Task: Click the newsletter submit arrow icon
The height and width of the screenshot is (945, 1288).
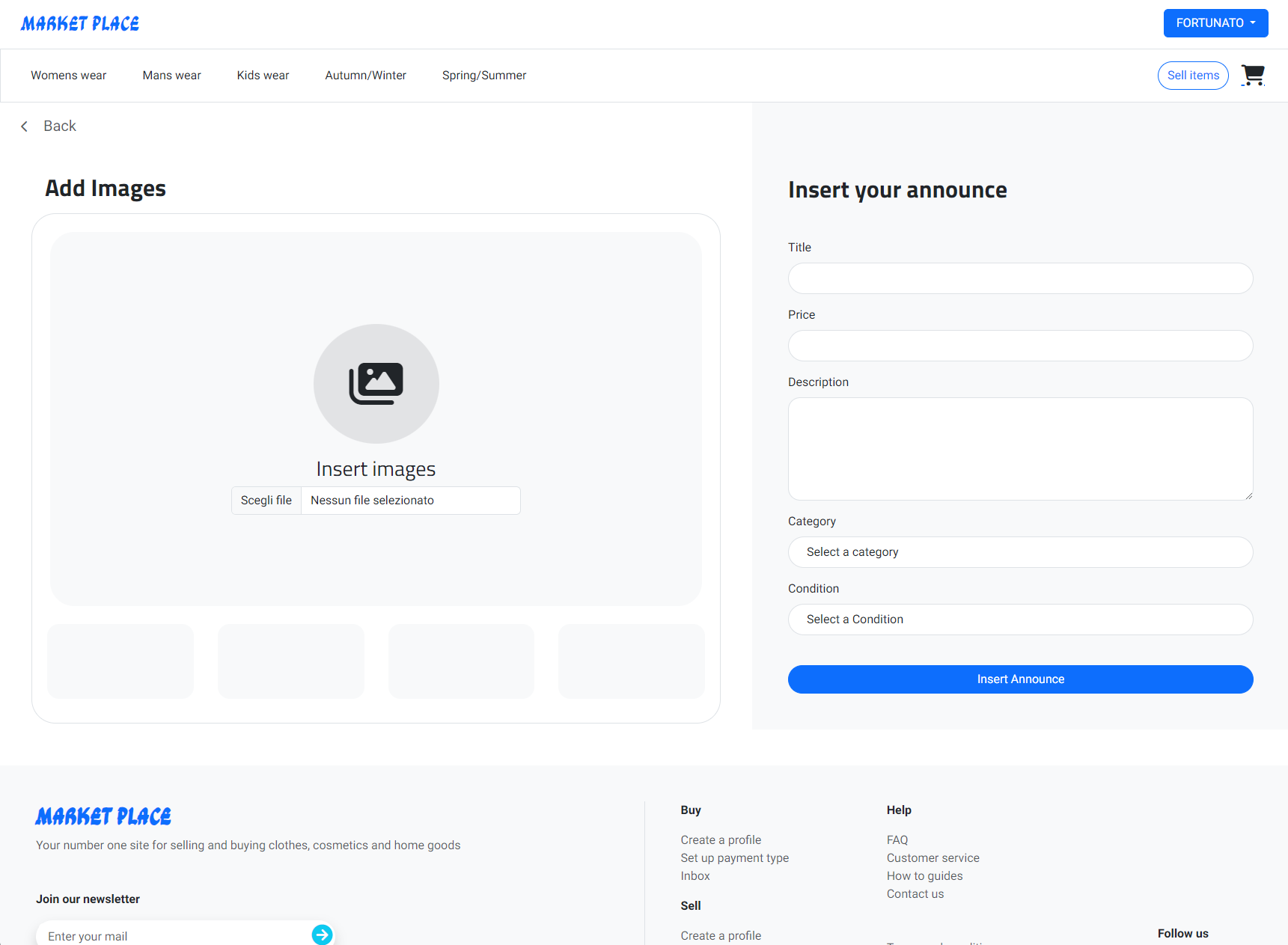Action: (322, 935)
